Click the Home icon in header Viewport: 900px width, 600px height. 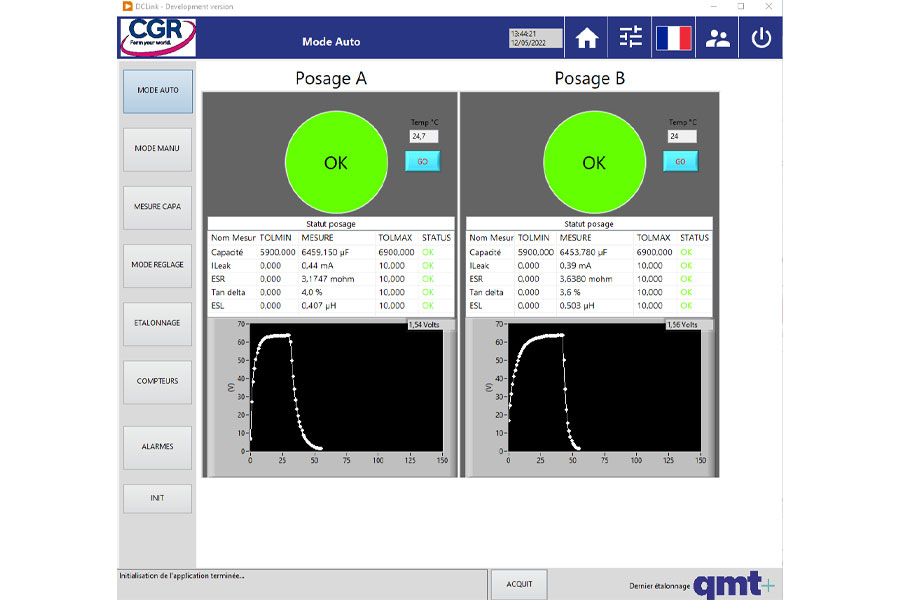[587, 38]
